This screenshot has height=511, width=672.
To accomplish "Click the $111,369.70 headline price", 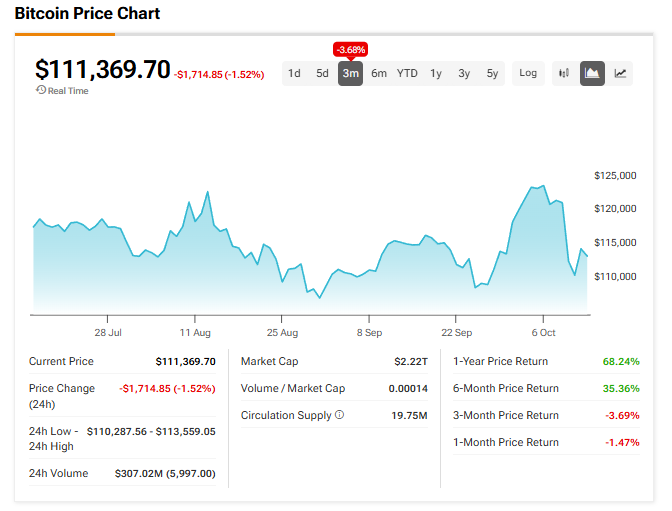I will point(102,69).
